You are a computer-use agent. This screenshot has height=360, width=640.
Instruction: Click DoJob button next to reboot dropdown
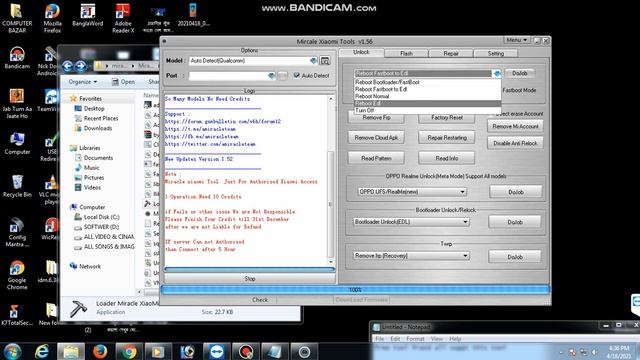520,73
